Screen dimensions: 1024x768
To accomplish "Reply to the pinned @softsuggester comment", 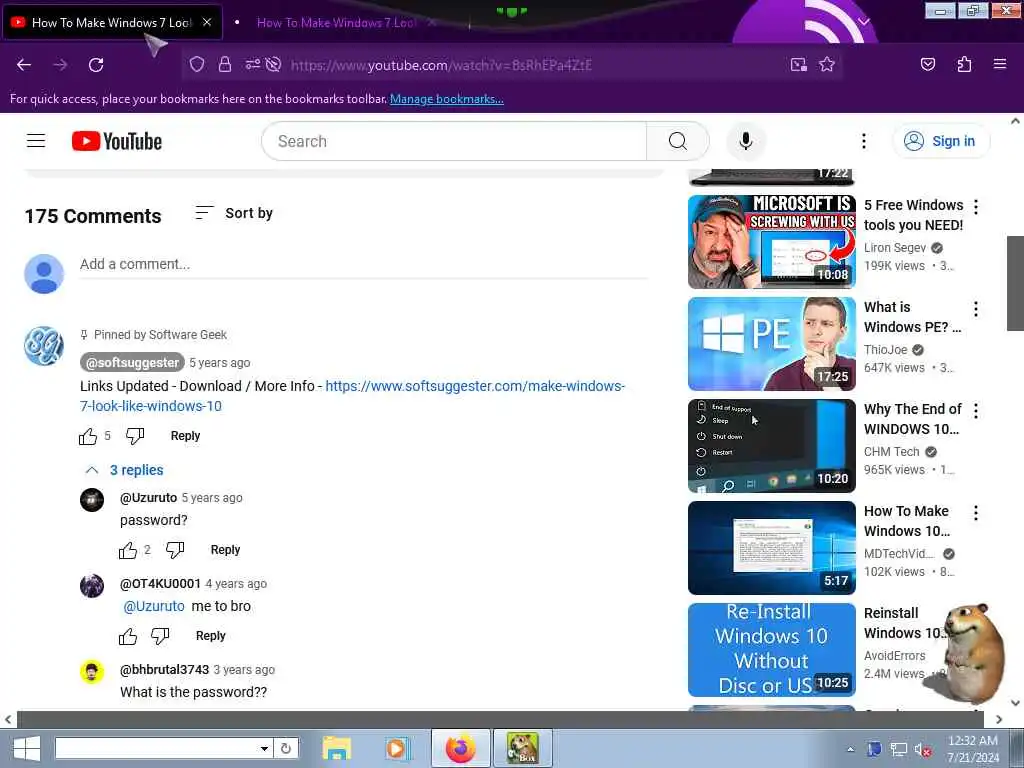I will point(185,436).
